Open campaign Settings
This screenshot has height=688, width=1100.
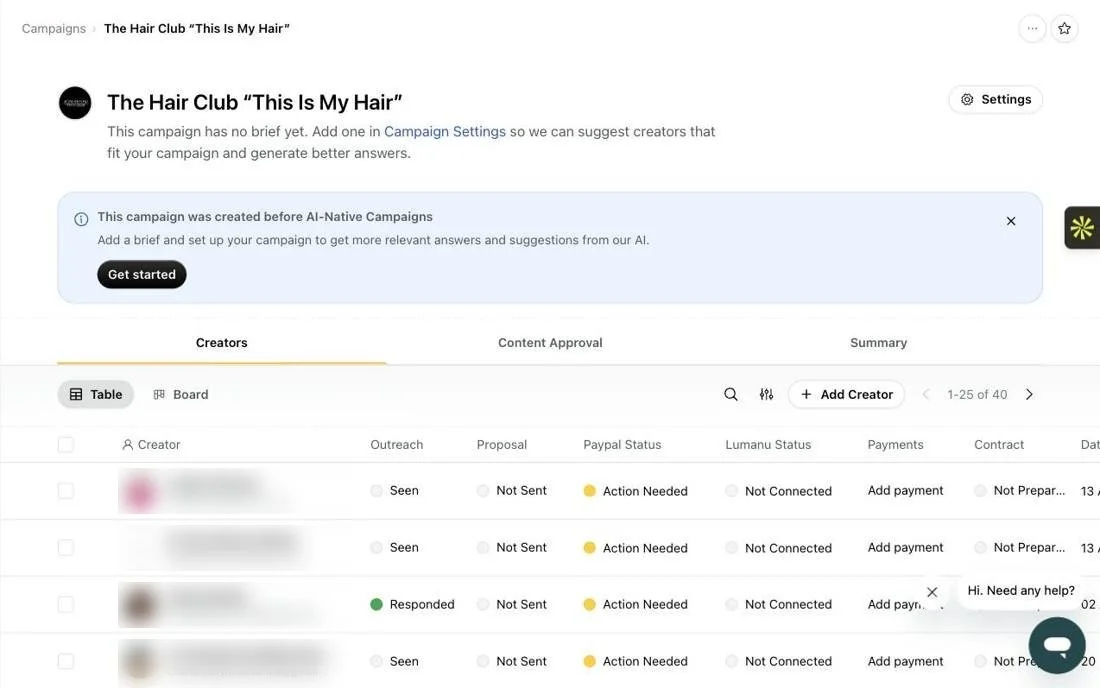pyautogui.click(x=995, y=100)
